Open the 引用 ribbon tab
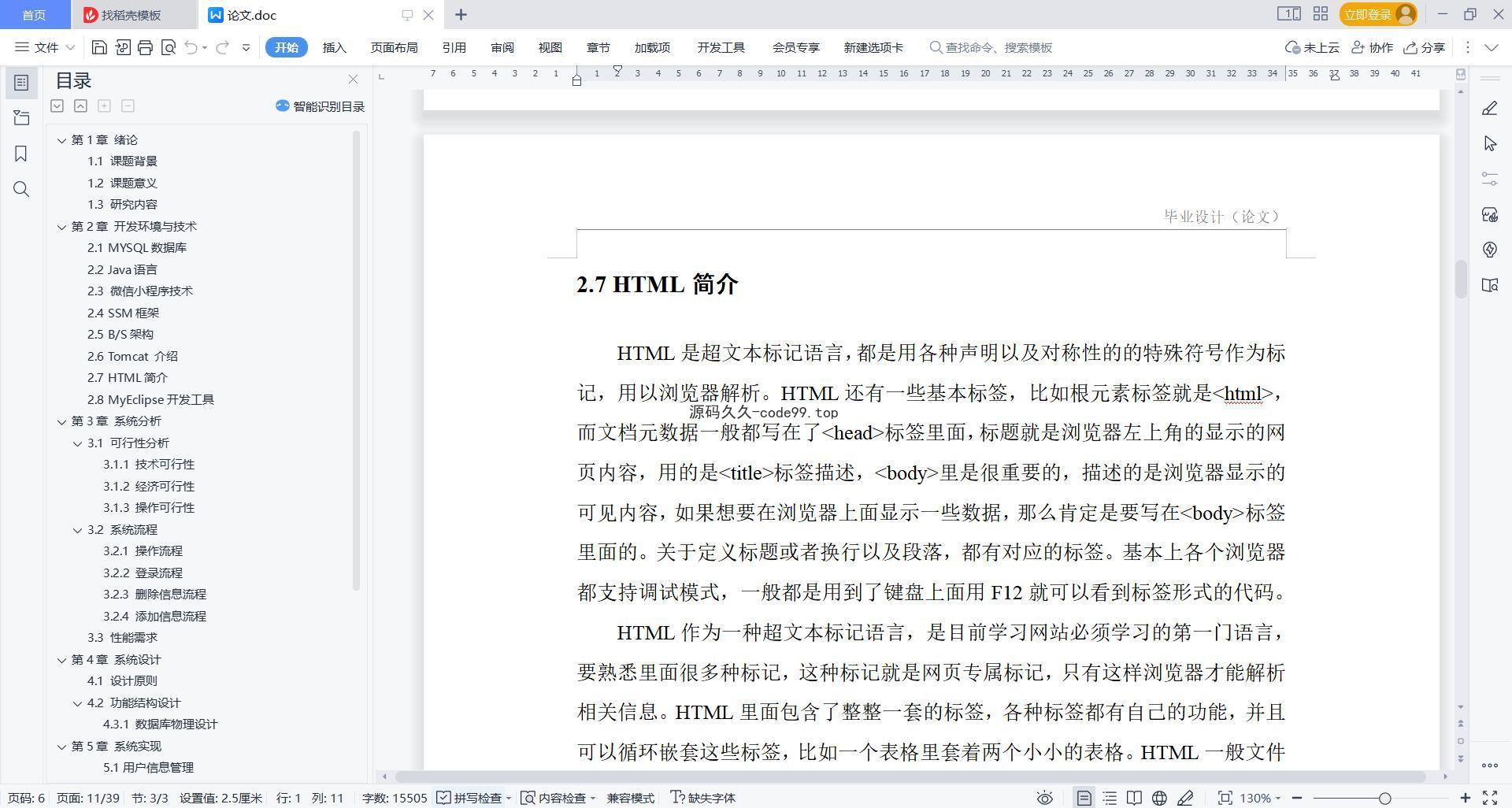Viewport: 1512px width, 808px height. [454, 47]
